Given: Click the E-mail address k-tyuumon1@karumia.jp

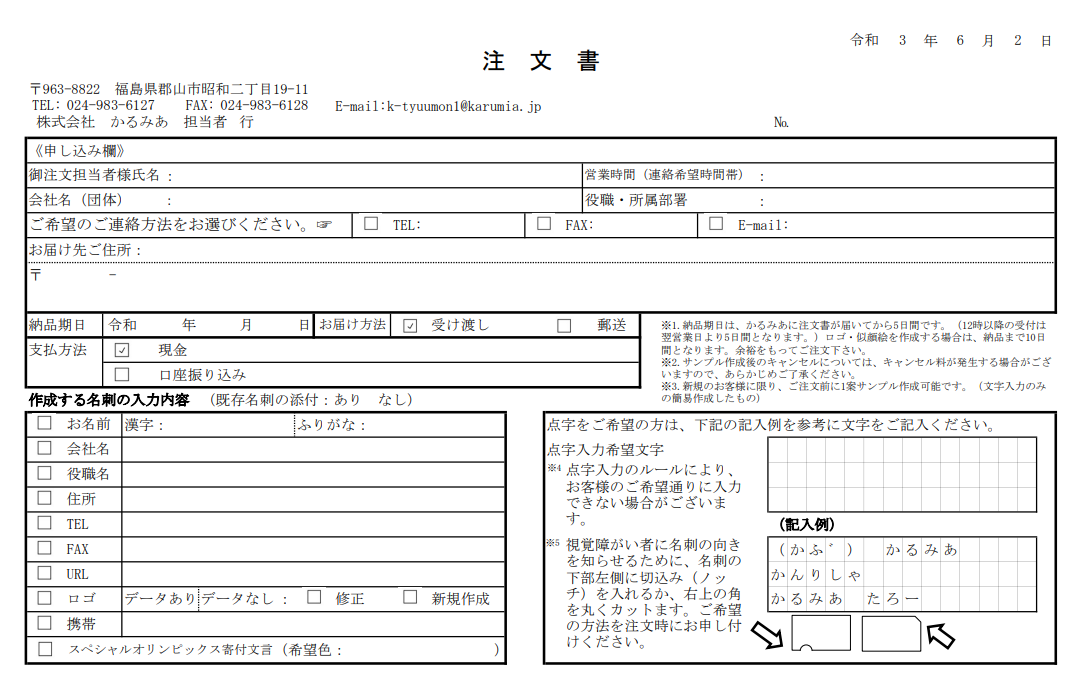Looking at the screenshot, I should [464, 107].
